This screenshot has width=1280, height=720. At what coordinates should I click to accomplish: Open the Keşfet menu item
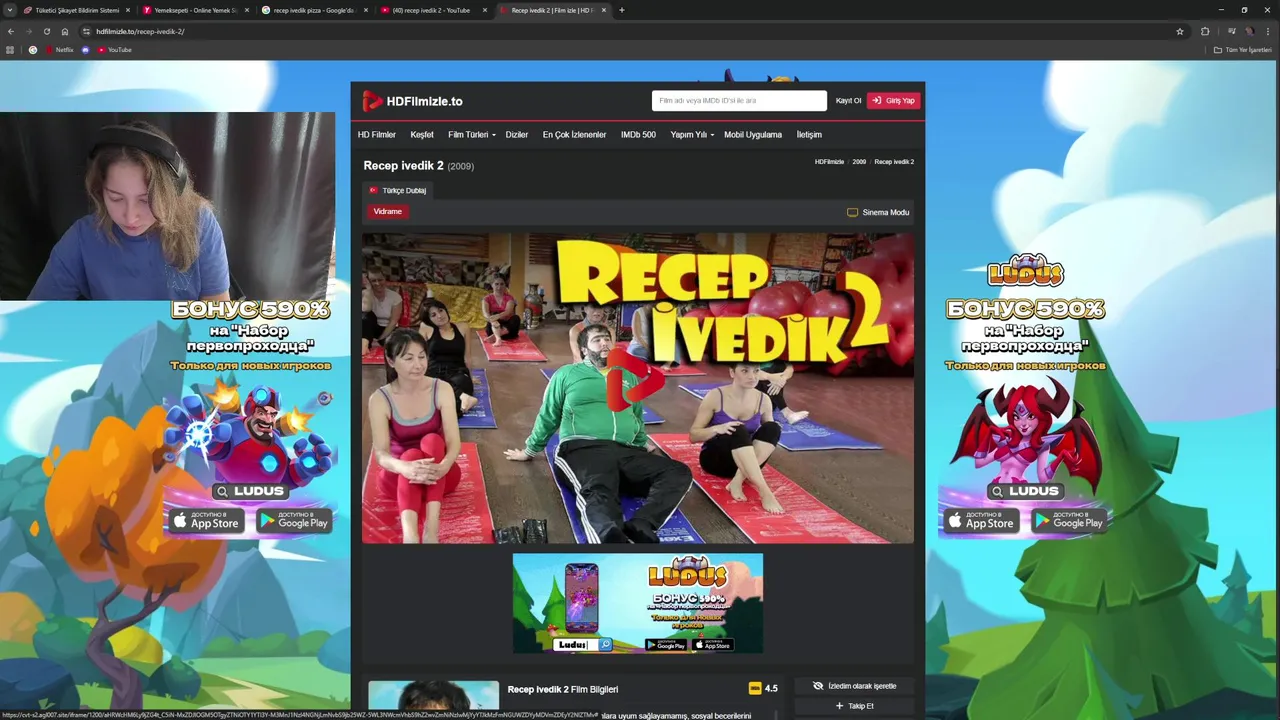tap(422, 135)
